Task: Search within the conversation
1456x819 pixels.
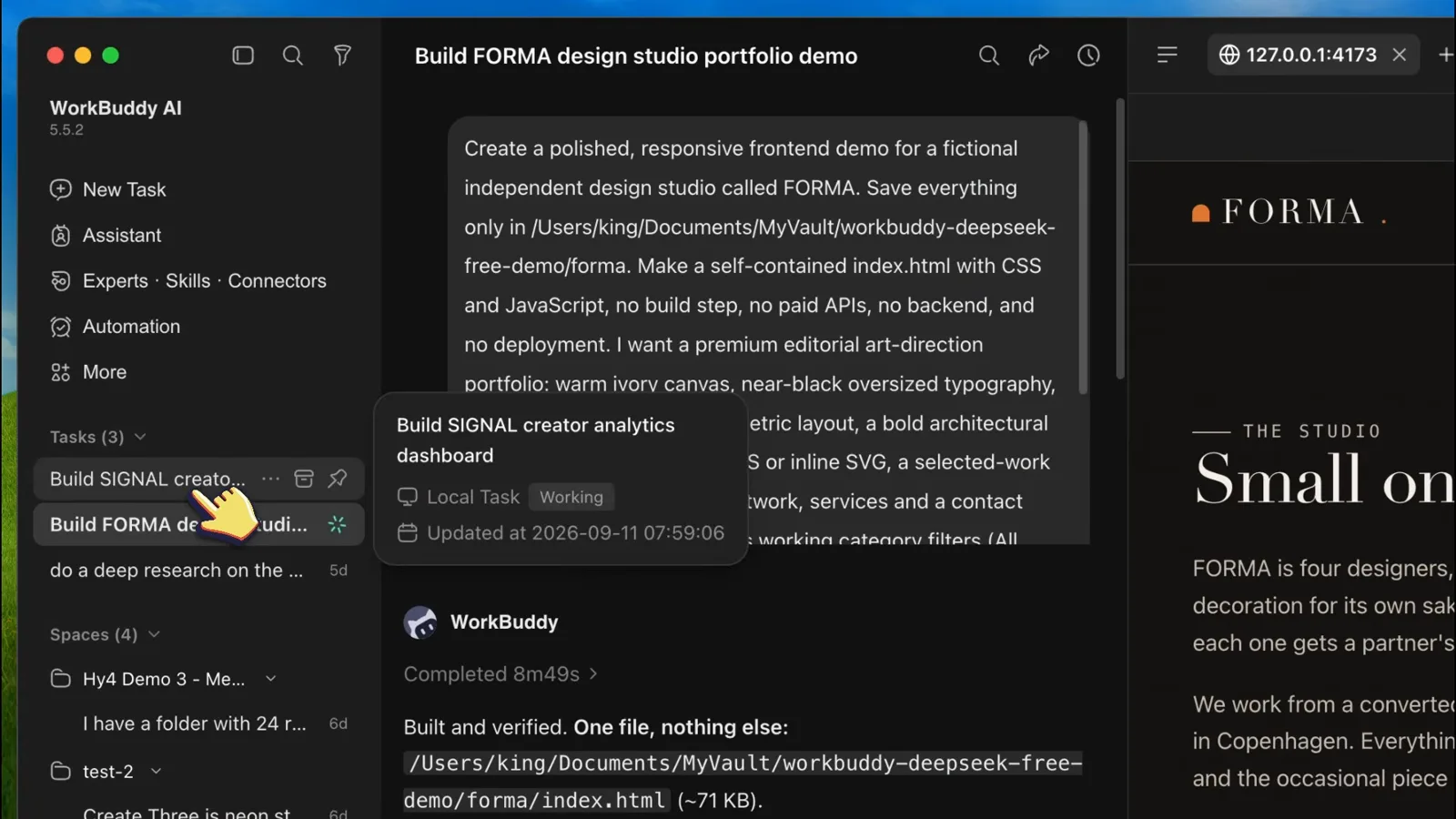Action: tap(988, 56)
